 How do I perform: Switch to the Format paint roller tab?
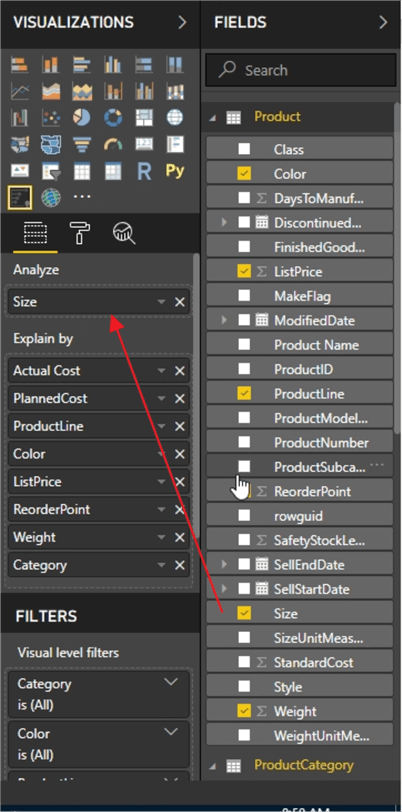coord(80,234)
